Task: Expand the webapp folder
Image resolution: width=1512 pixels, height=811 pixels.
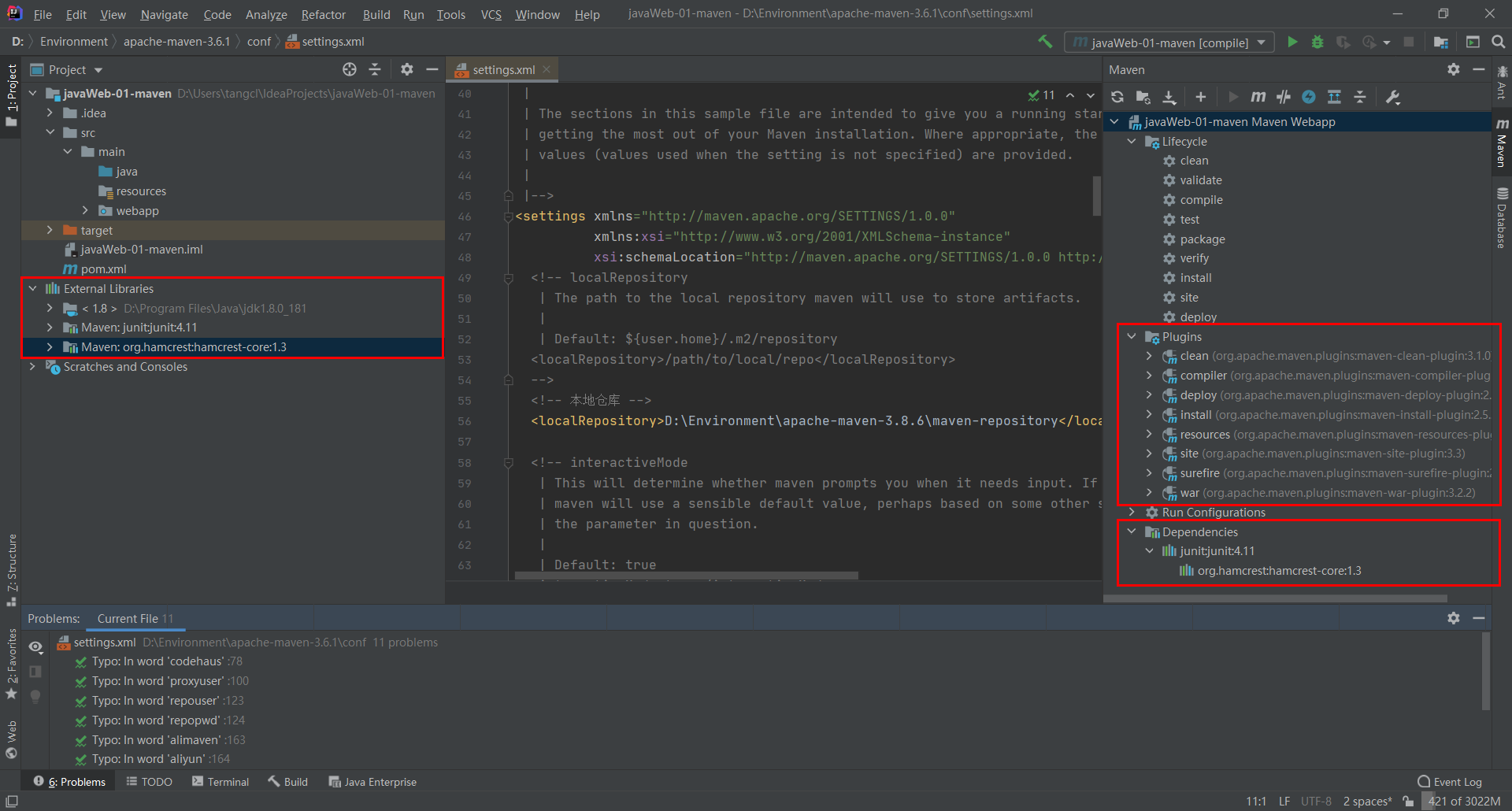Action: pyautogui.click(x=85, y=210)
